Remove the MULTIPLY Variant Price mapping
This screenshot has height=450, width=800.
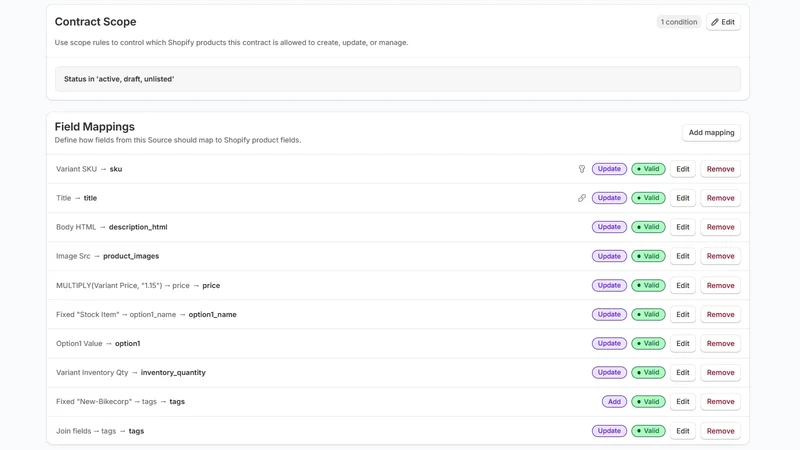coord(720,286)
